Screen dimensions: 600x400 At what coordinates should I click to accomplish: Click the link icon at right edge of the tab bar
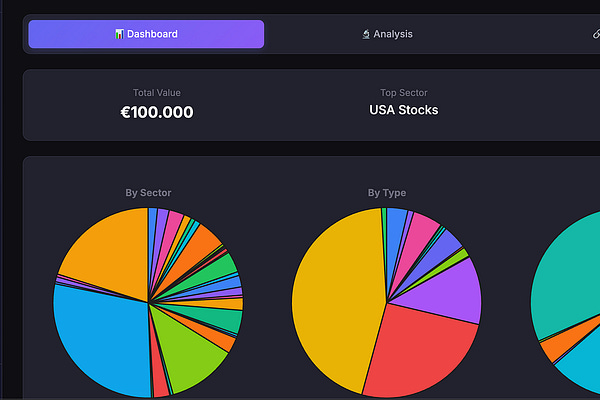tap(596, 34)
